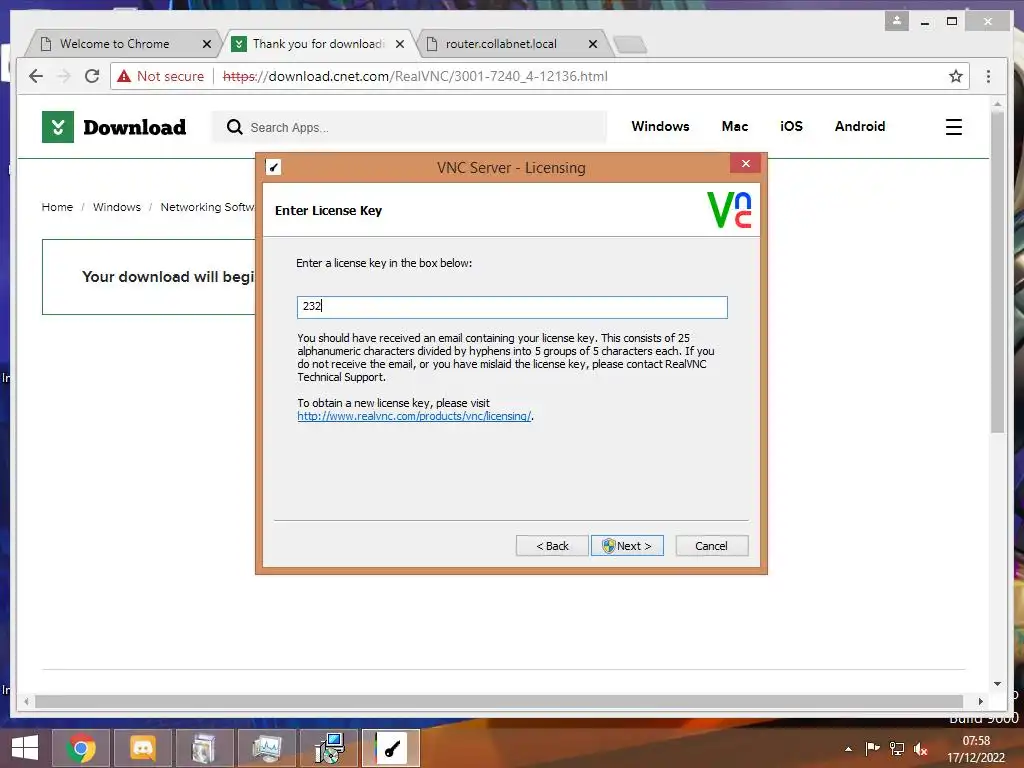
Task: Close the Welcome to Chrome tab
Action: [x=206, y=44]
